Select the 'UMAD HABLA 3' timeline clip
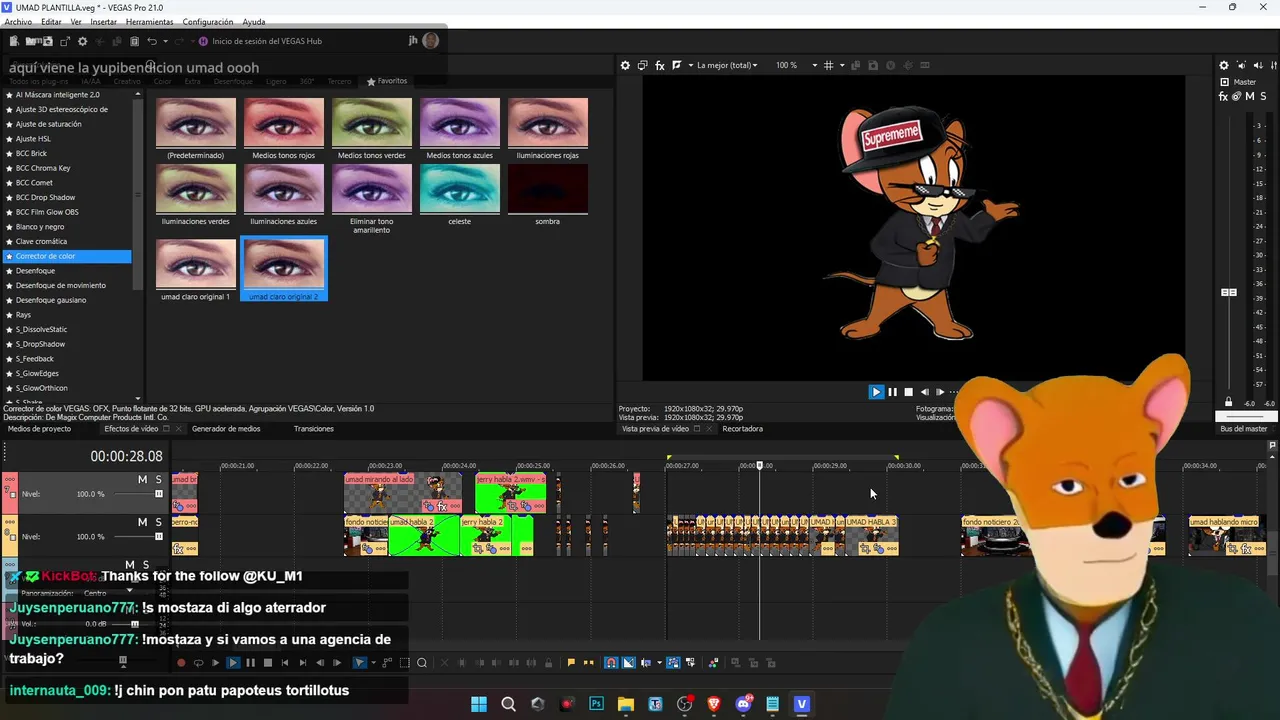1280x720 pixels. (x=871, y=535)
